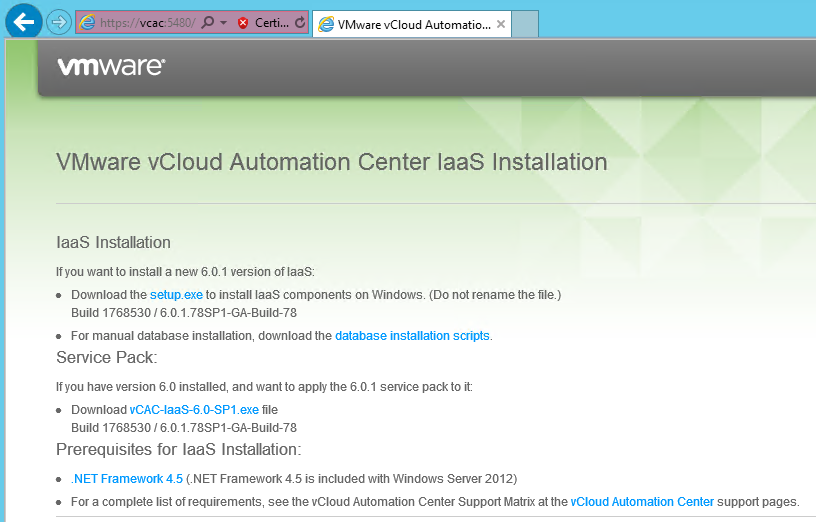
Task: Visit the vCloud Automation Center support link
Action: point(642,502)
